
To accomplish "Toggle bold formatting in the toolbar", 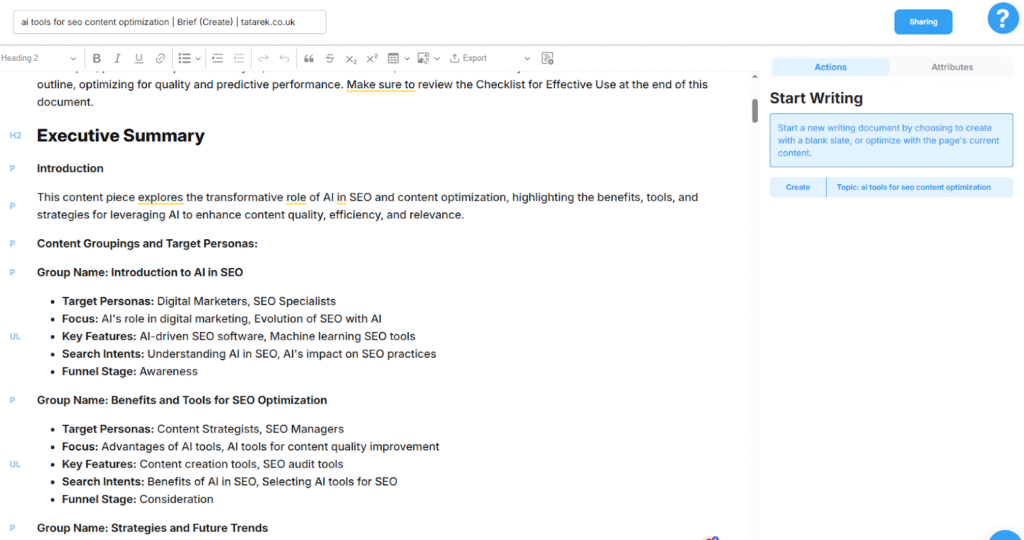I will click(97, 58).
